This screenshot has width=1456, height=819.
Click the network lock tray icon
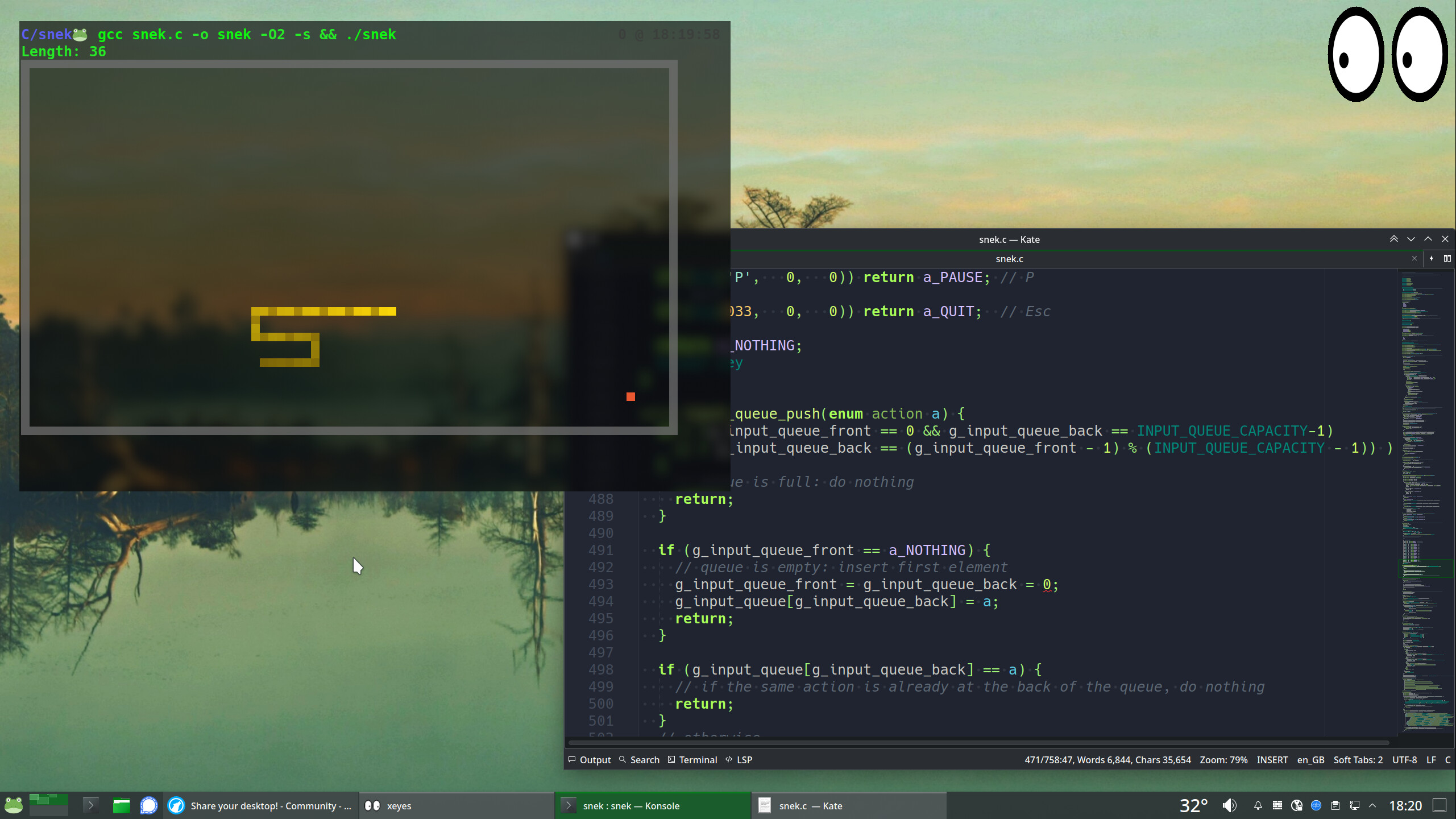tap(1297, 805)
